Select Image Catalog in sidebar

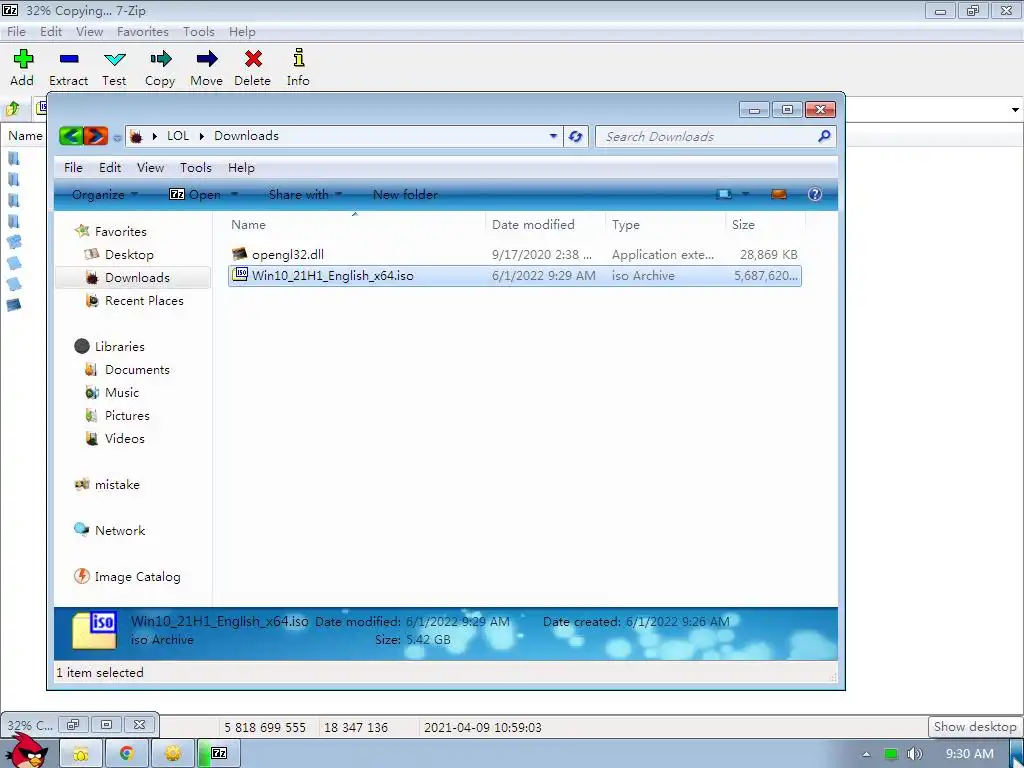[137, 577]
